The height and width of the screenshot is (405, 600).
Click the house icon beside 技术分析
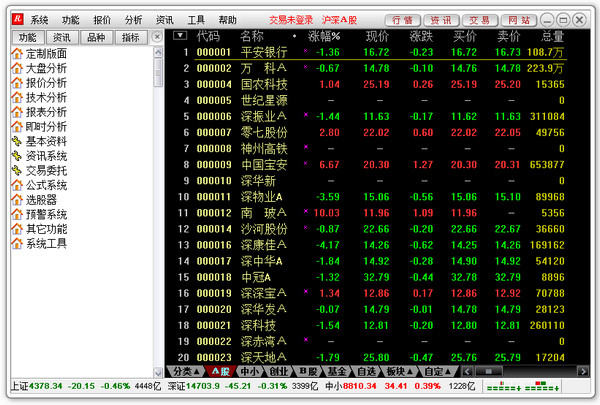click(17, 97)
